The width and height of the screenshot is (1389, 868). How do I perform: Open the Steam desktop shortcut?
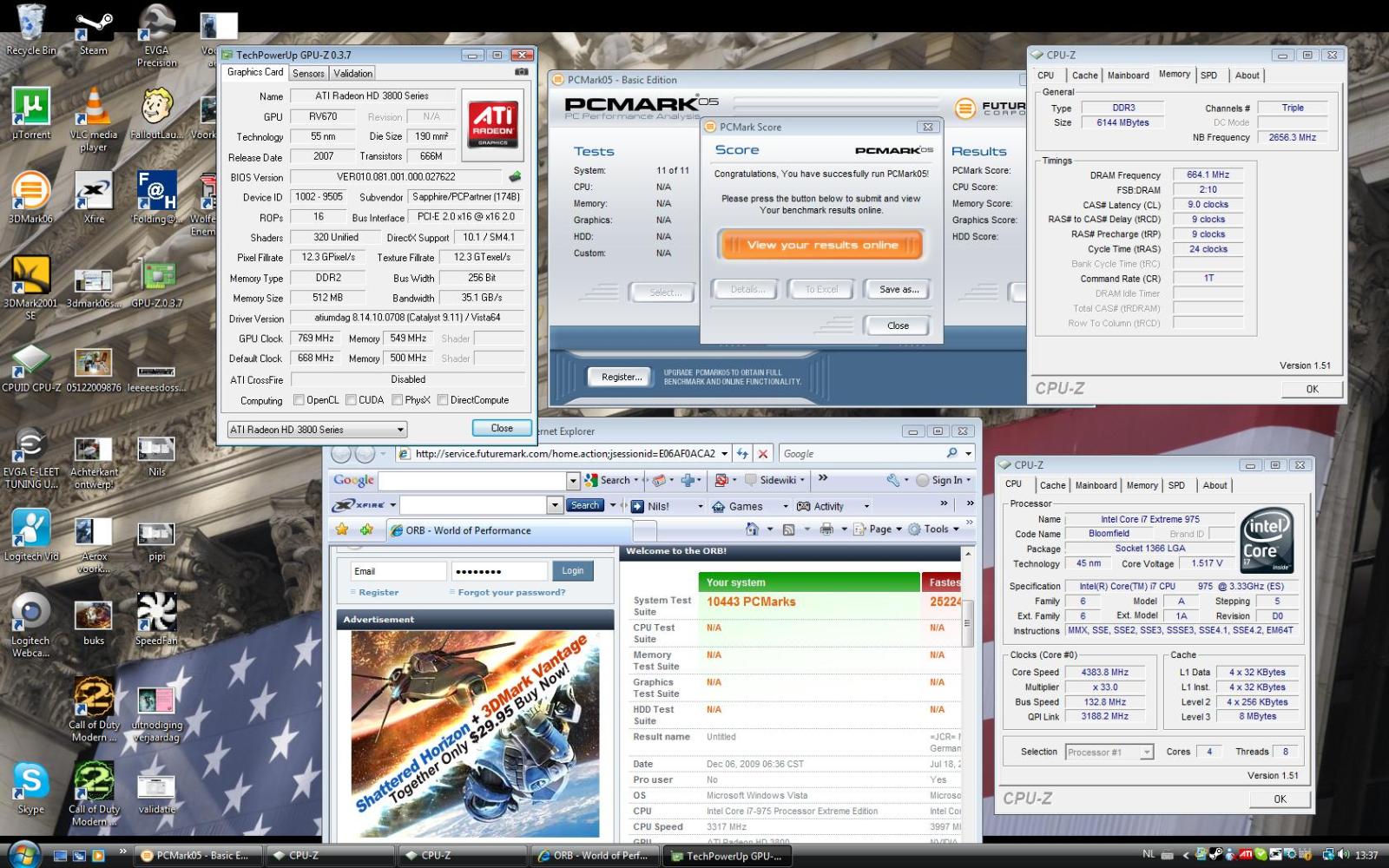click(x=94, y=30)
